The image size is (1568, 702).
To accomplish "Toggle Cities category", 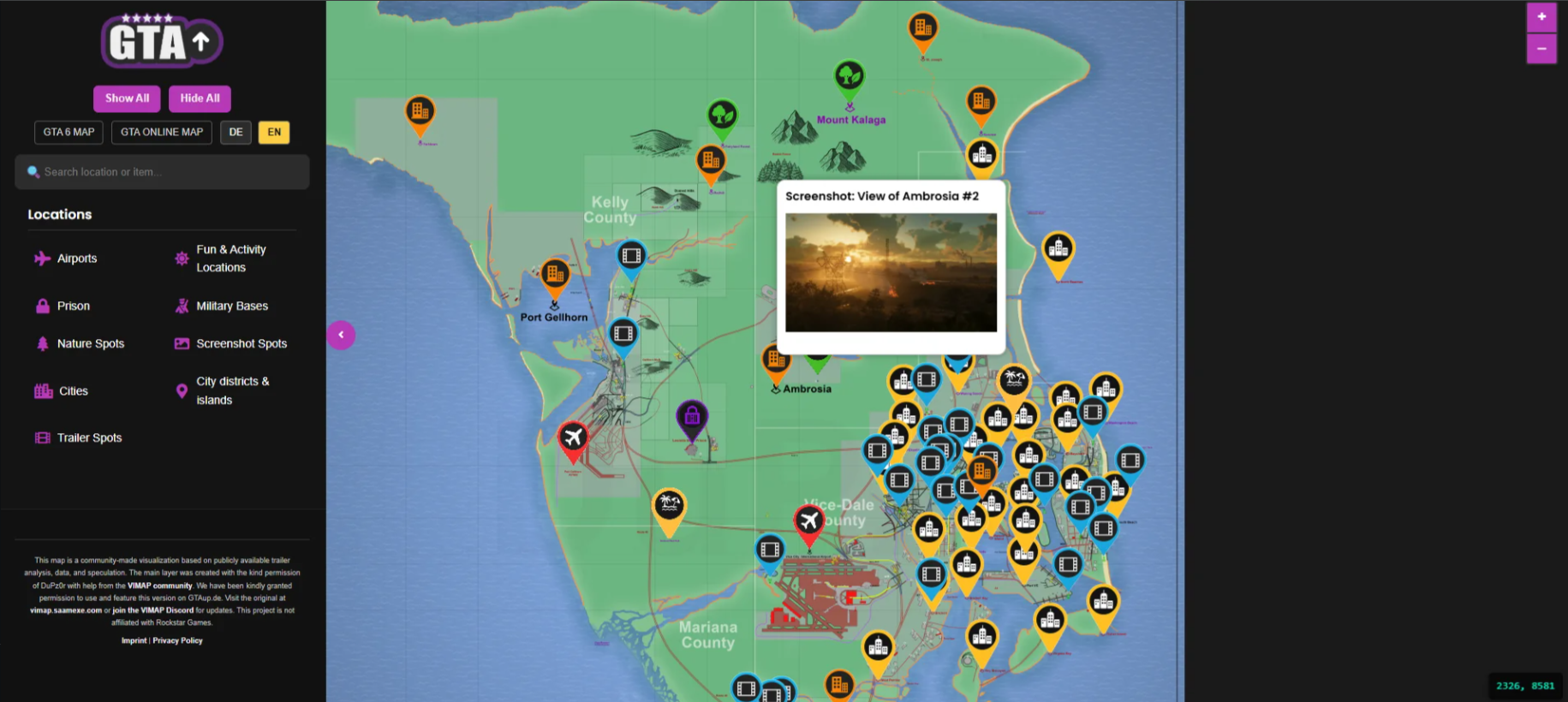I will [61, 391].
